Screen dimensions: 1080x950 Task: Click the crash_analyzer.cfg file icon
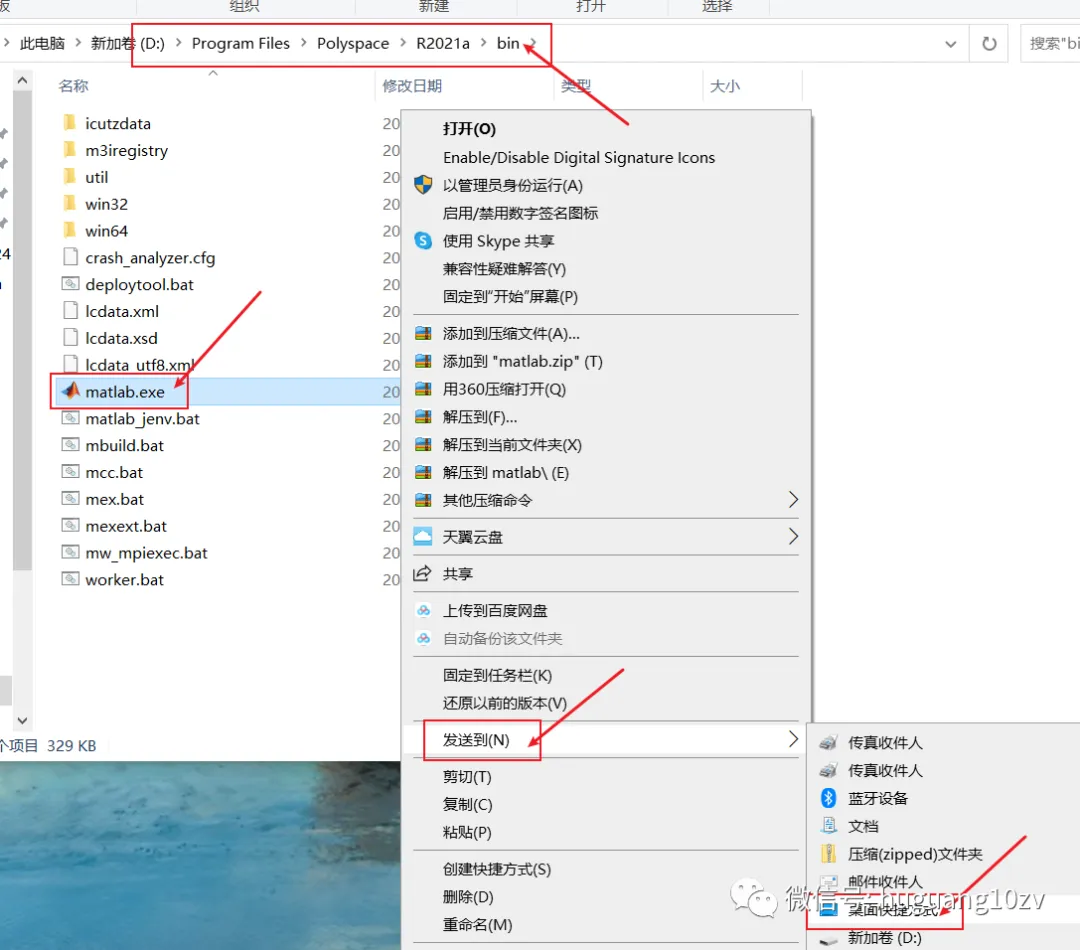[70, 257]
